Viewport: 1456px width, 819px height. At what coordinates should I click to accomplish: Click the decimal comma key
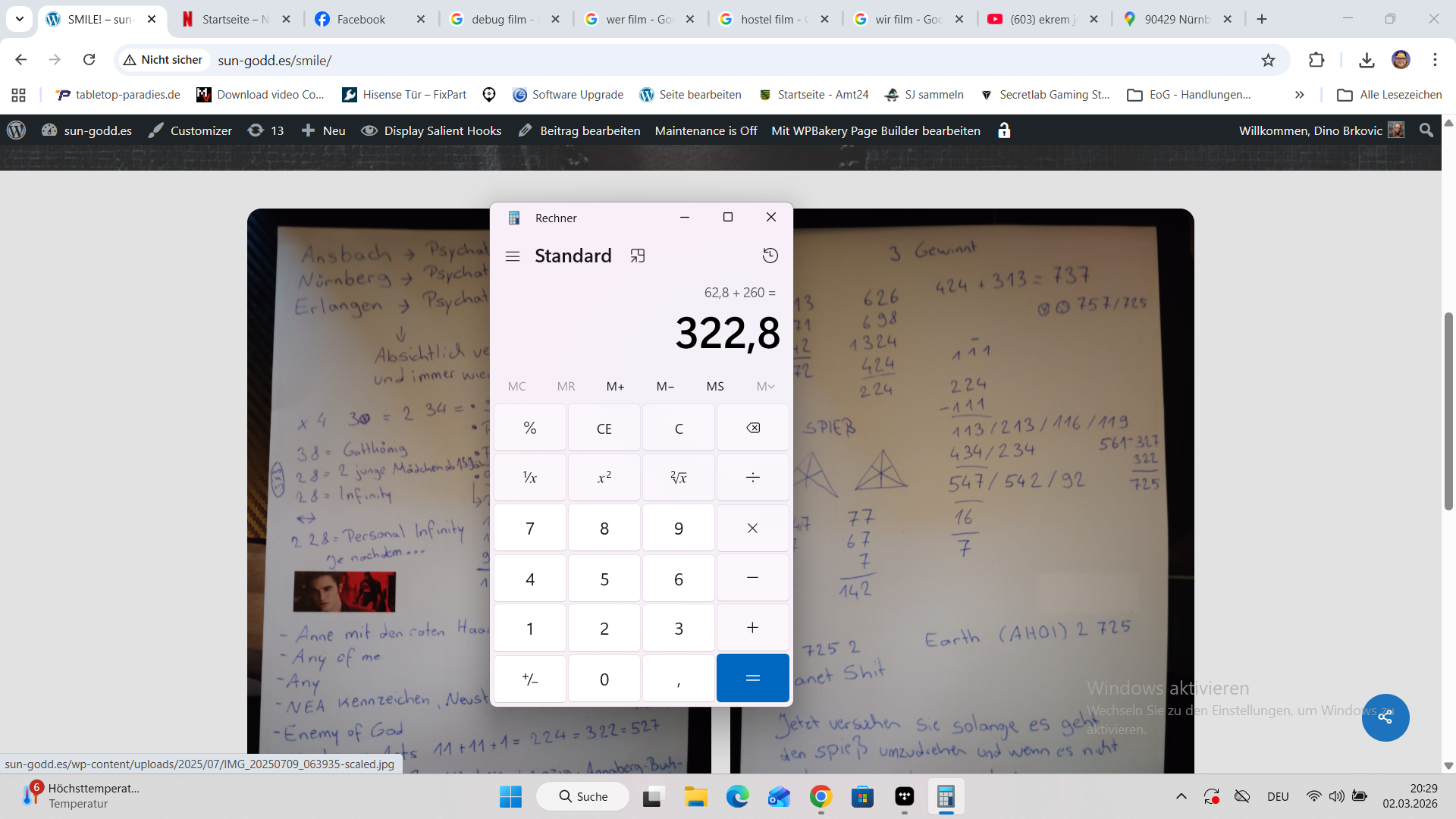pos(679,679)
